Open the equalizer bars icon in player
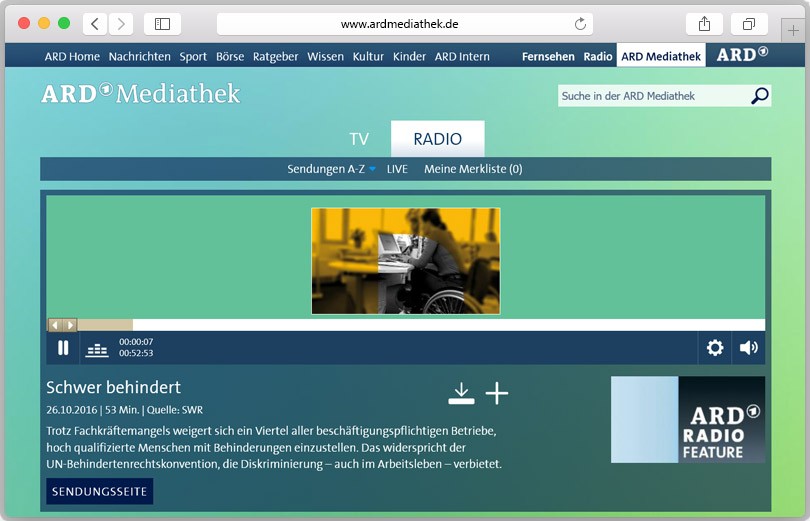Viewport: 810px width, 521px height. tap(97, 350)
